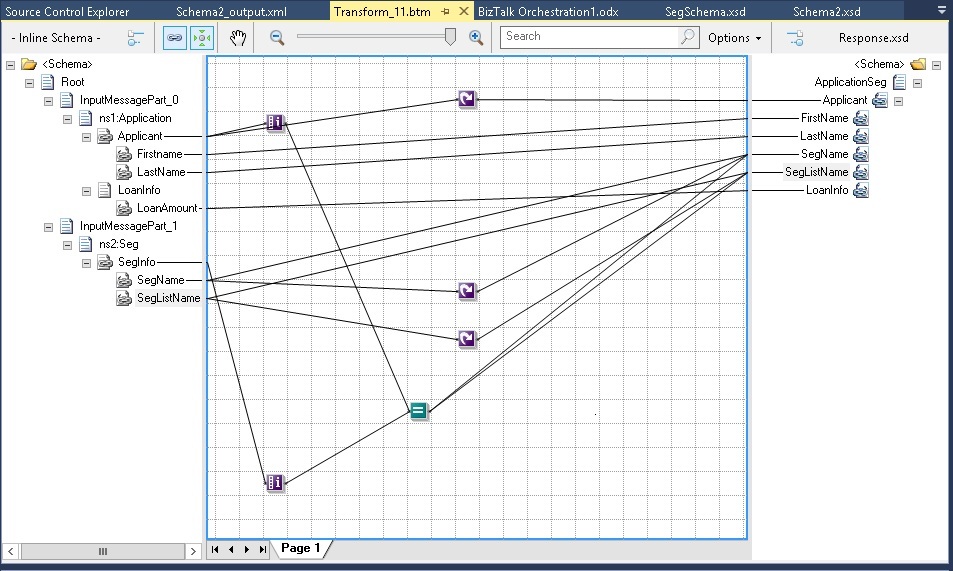The height and width of the screenshot is (571, 953).
Task: Click the Inline Schema source label
Action: pos(56,38)
